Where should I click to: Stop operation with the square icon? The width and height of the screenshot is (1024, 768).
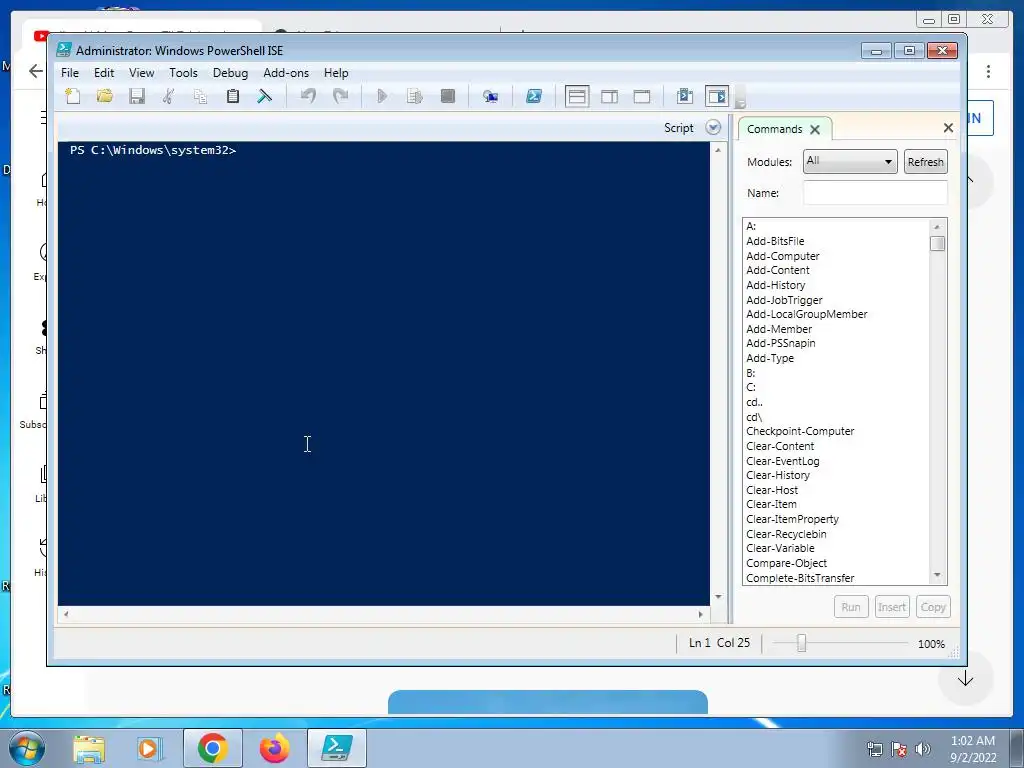tap(447, 97)
